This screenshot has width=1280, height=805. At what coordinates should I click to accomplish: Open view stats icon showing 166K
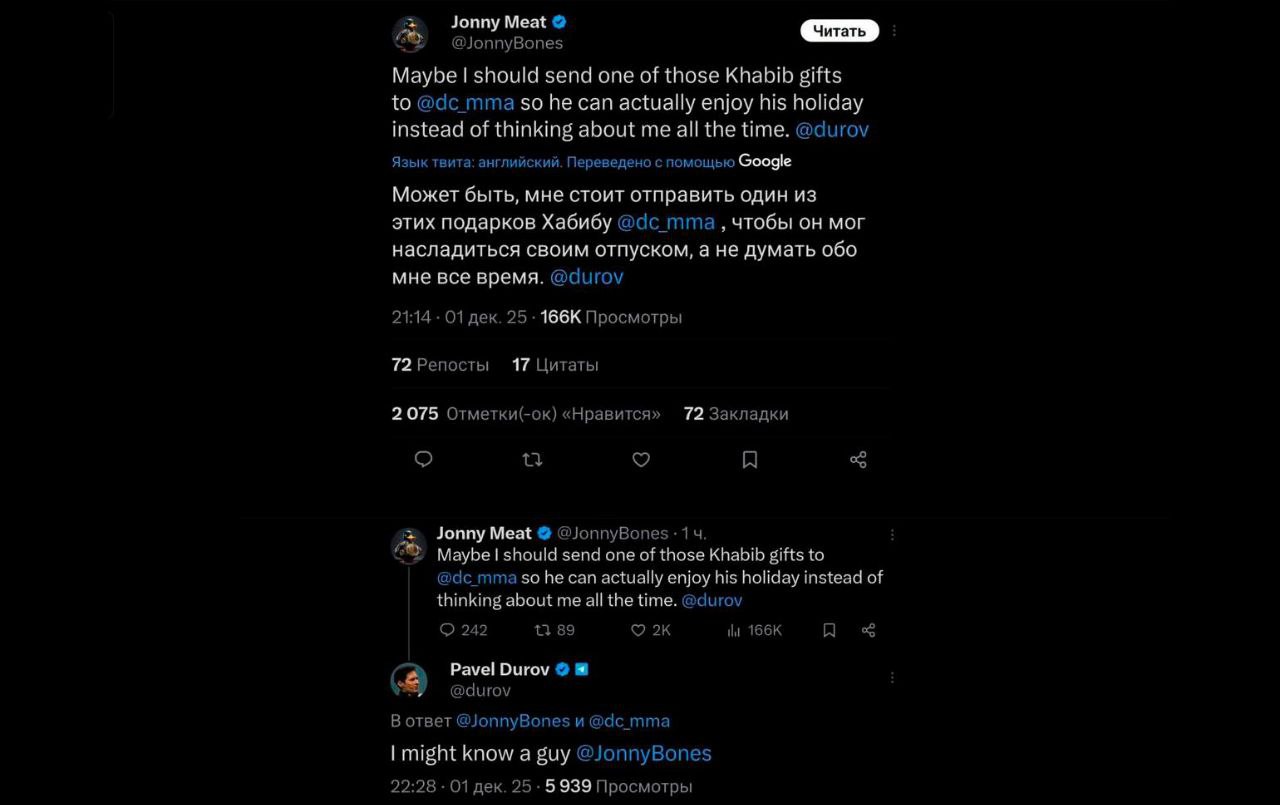tap(733, 630)
